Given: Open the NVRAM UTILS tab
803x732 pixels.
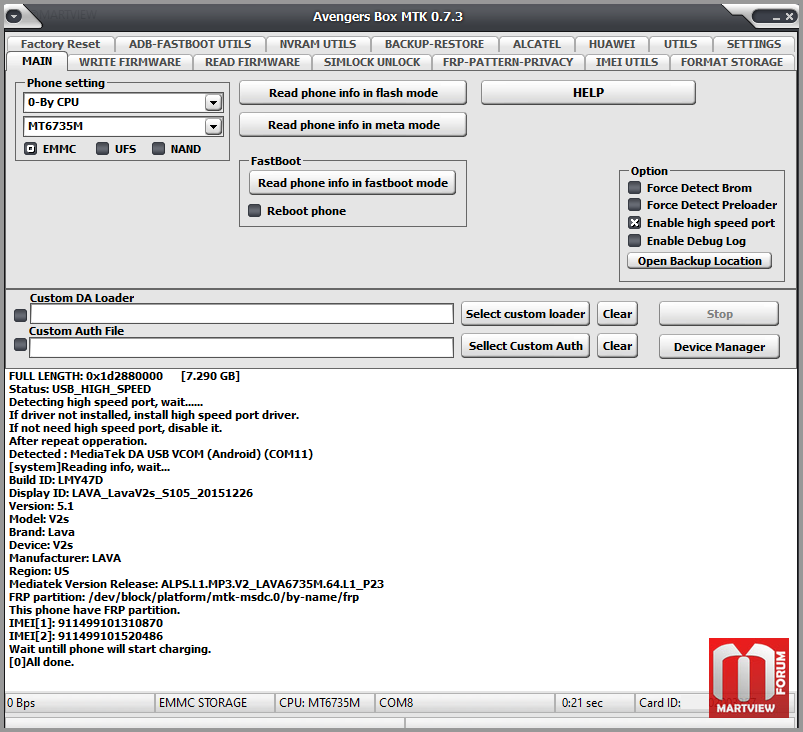Looking at the screenshot, I should coord(318,44).
